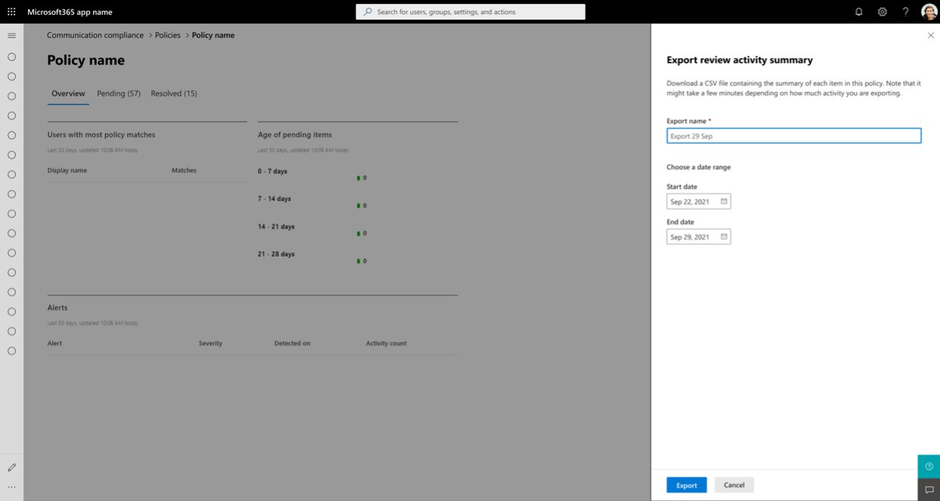The image size is (940, 501).
Task: Switch to the Resolved (15) tab
Action: coord(174,93)
